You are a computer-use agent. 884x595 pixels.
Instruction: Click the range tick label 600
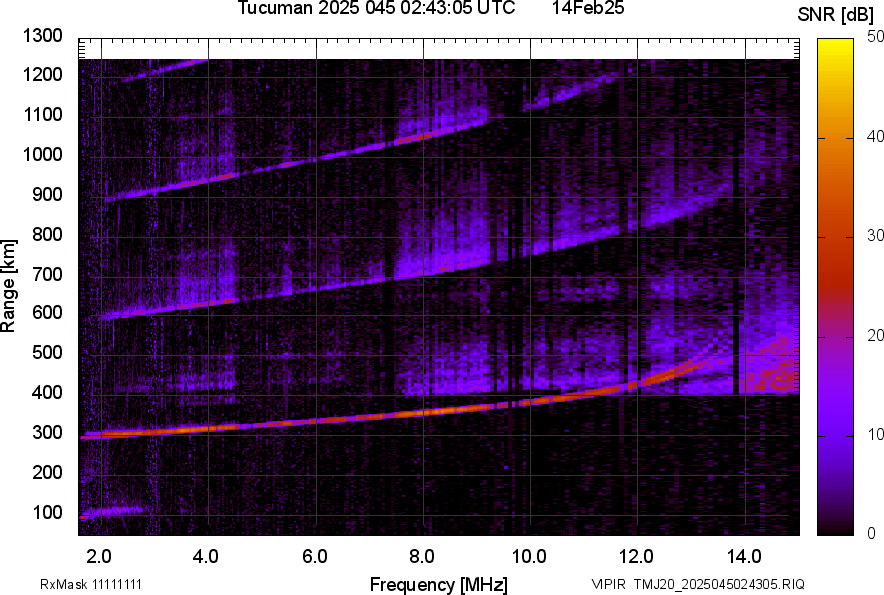(x=47, y=312)
